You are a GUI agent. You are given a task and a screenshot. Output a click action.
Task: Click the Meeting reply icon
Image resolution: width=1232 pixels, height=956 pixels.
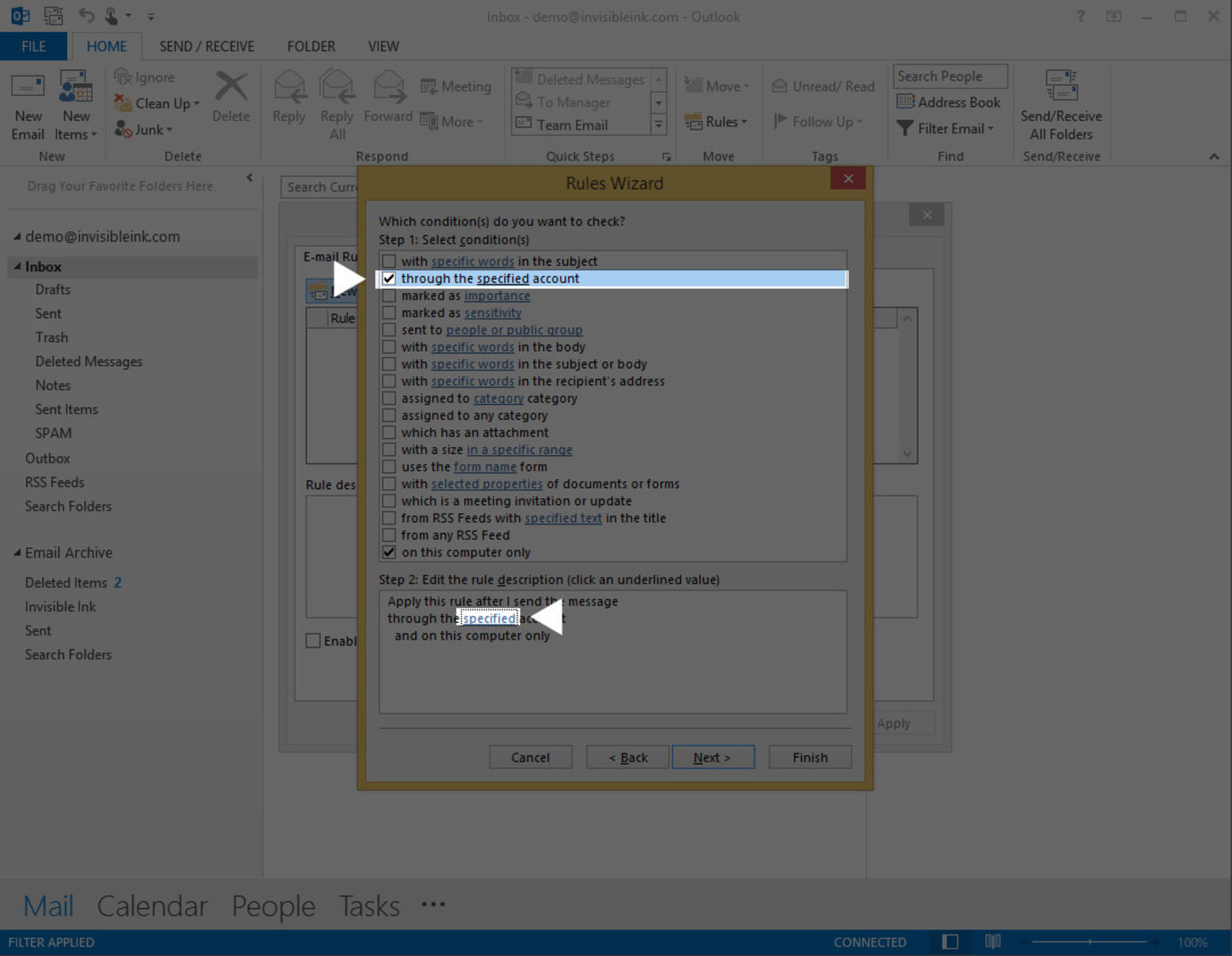pyautogui.click(x=428, y=86)
